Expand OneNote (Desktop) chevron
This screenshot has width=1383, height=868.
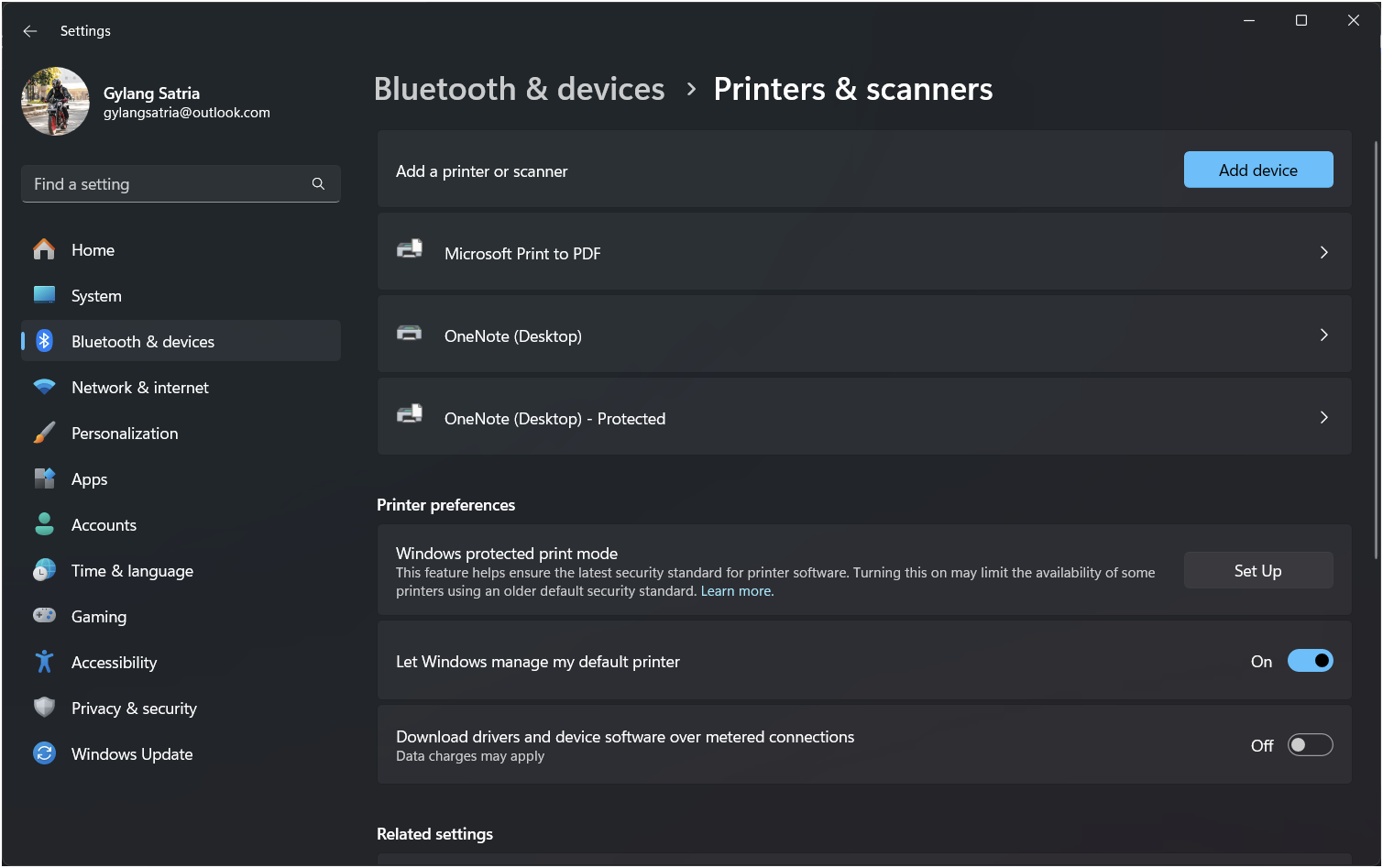1323,335
